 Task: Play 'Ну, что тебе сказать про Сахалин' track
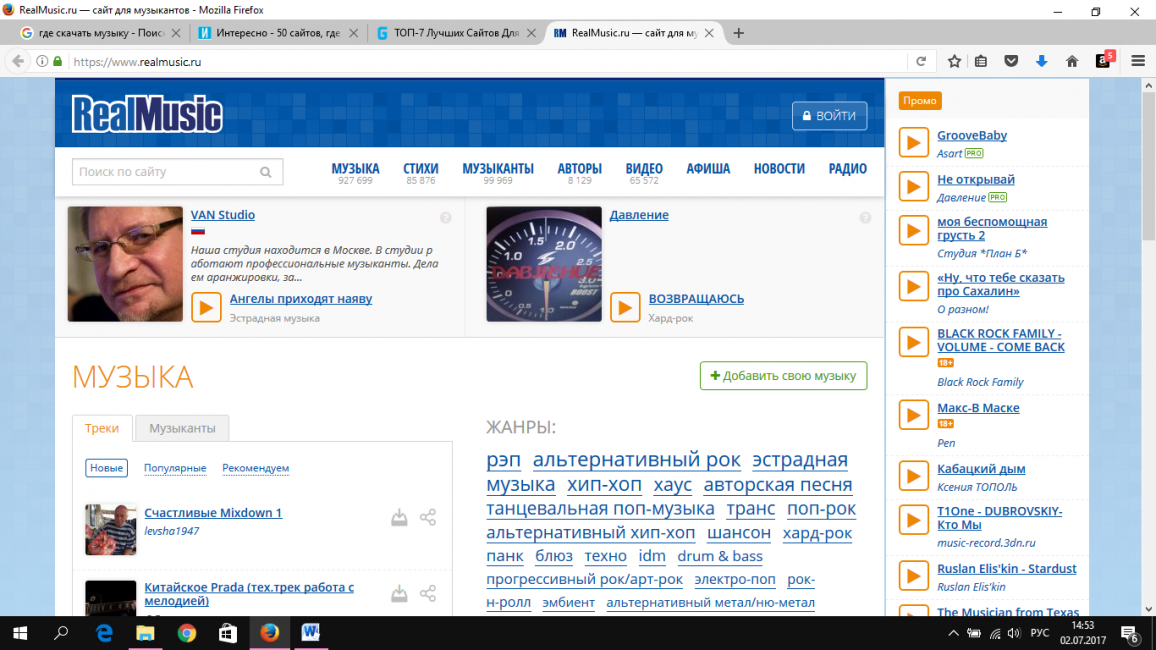pos(913,287)
